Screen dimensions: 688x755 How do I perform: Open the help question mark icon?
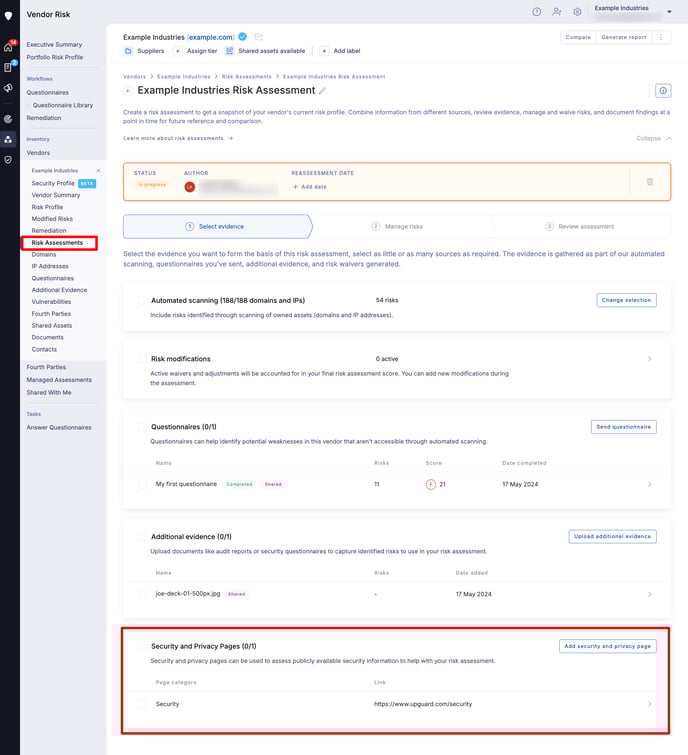coord(536,12)
